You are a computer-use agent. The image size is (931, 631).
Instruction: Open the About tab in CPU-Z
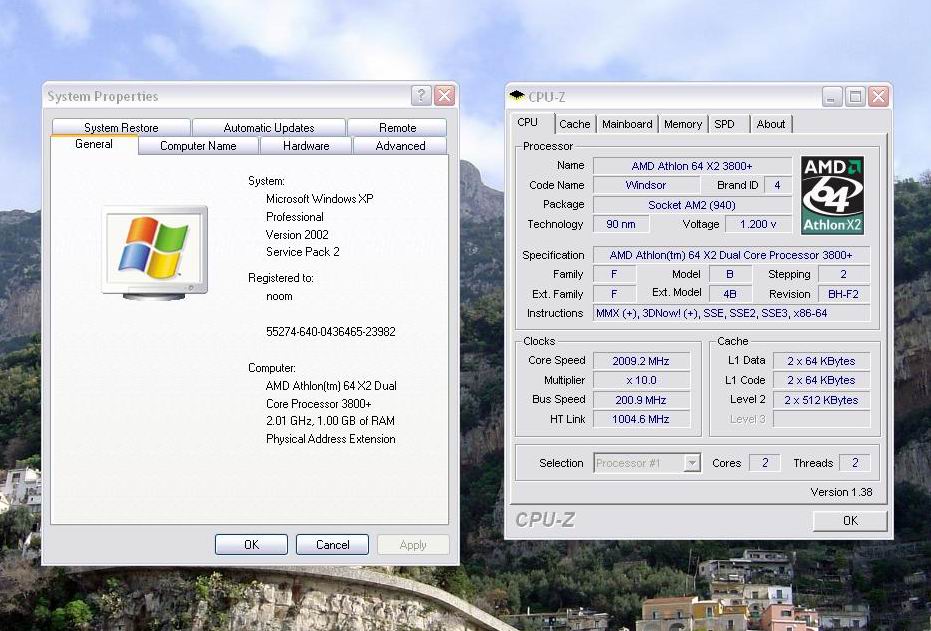coord(771,124)
